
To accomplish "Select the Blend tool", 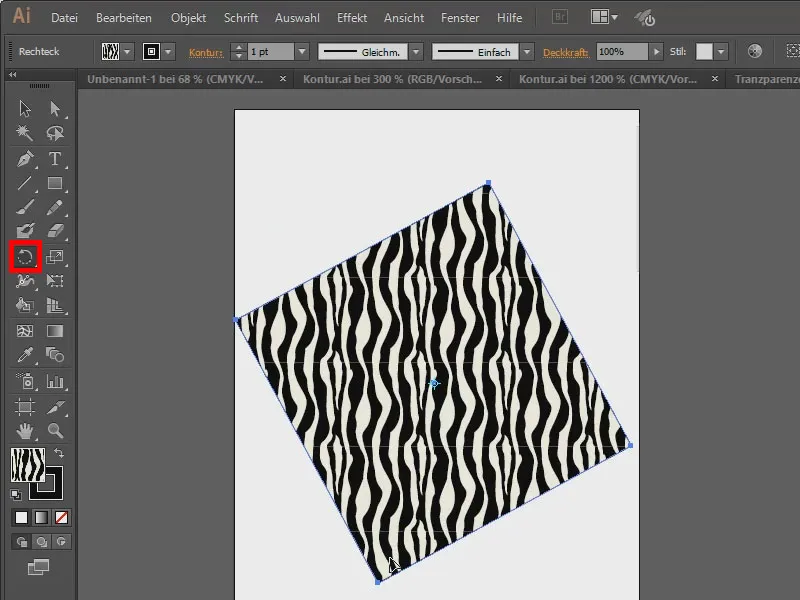I will (x=55, y=355).
